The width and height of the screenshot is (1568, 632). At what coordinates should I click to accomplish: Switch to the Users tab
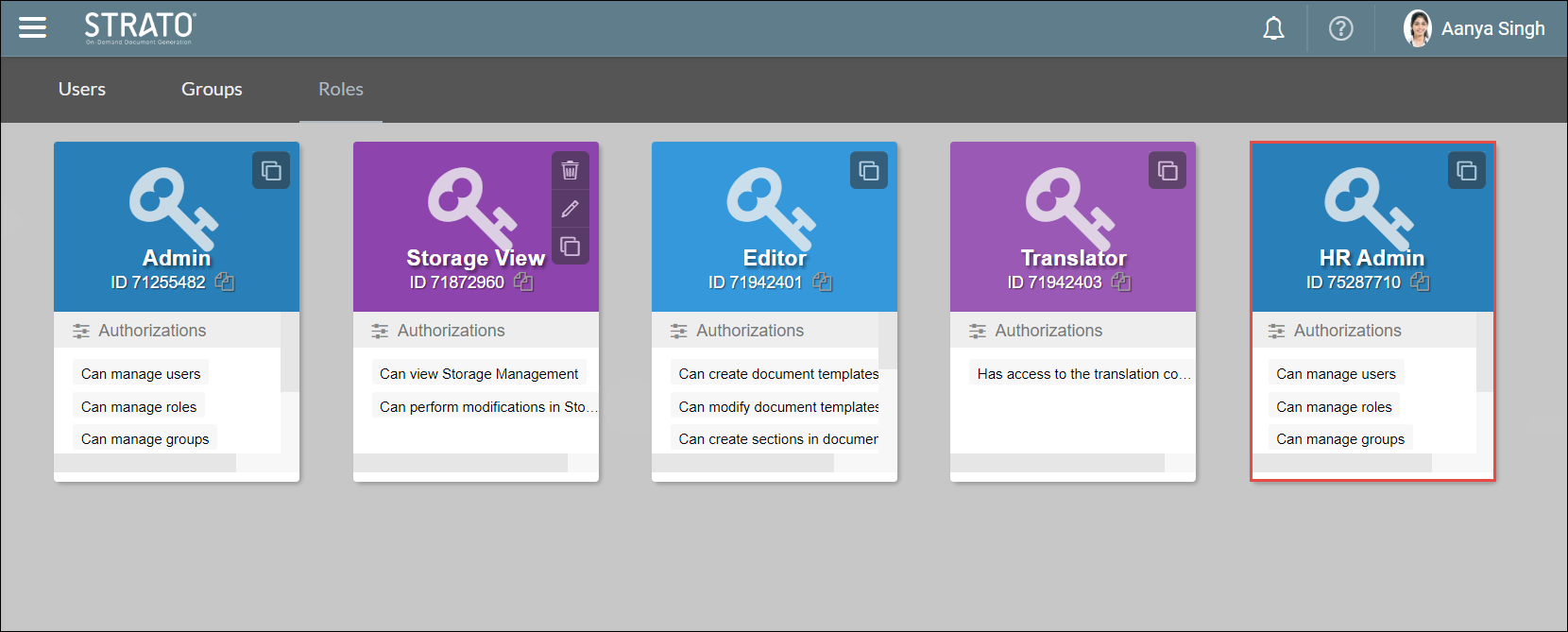click(82, 89)
